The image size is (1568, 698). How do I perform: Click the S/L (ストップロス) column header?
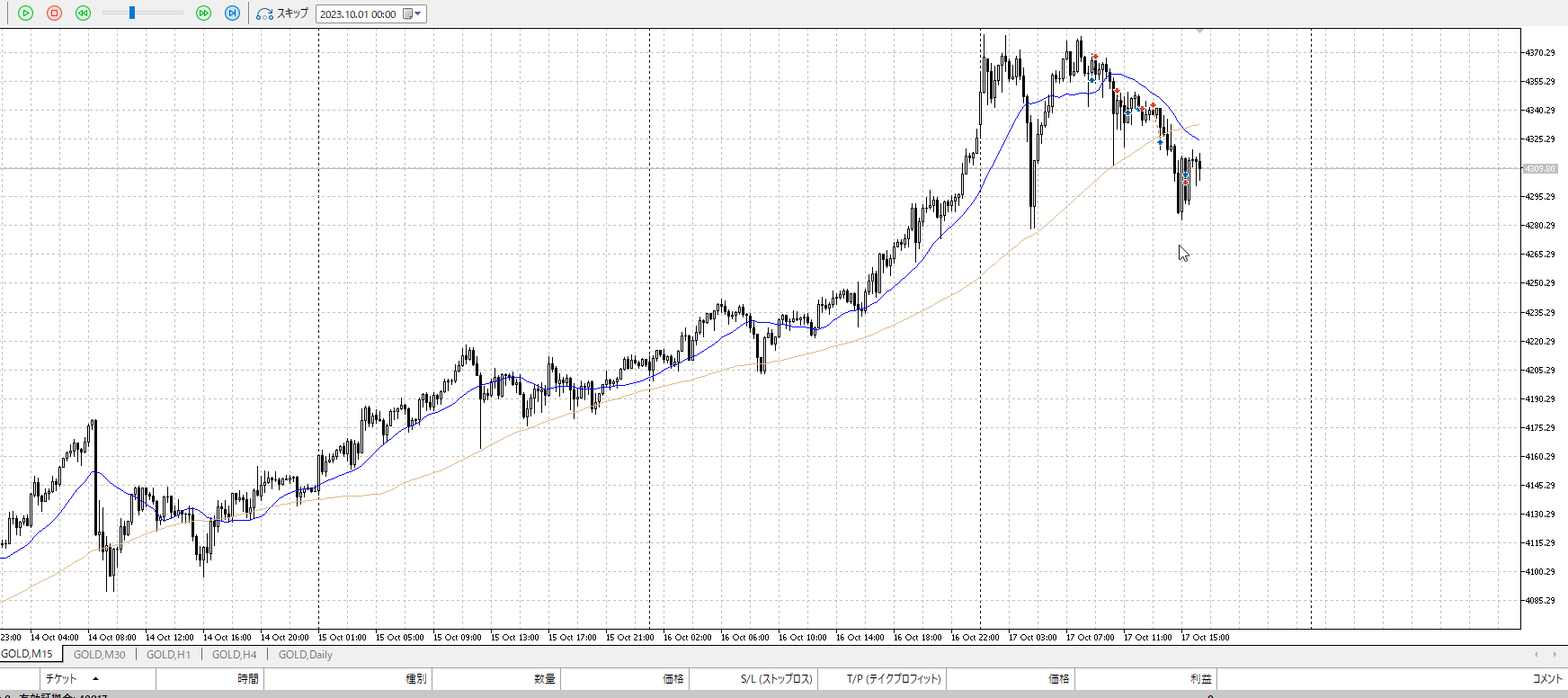776,679
